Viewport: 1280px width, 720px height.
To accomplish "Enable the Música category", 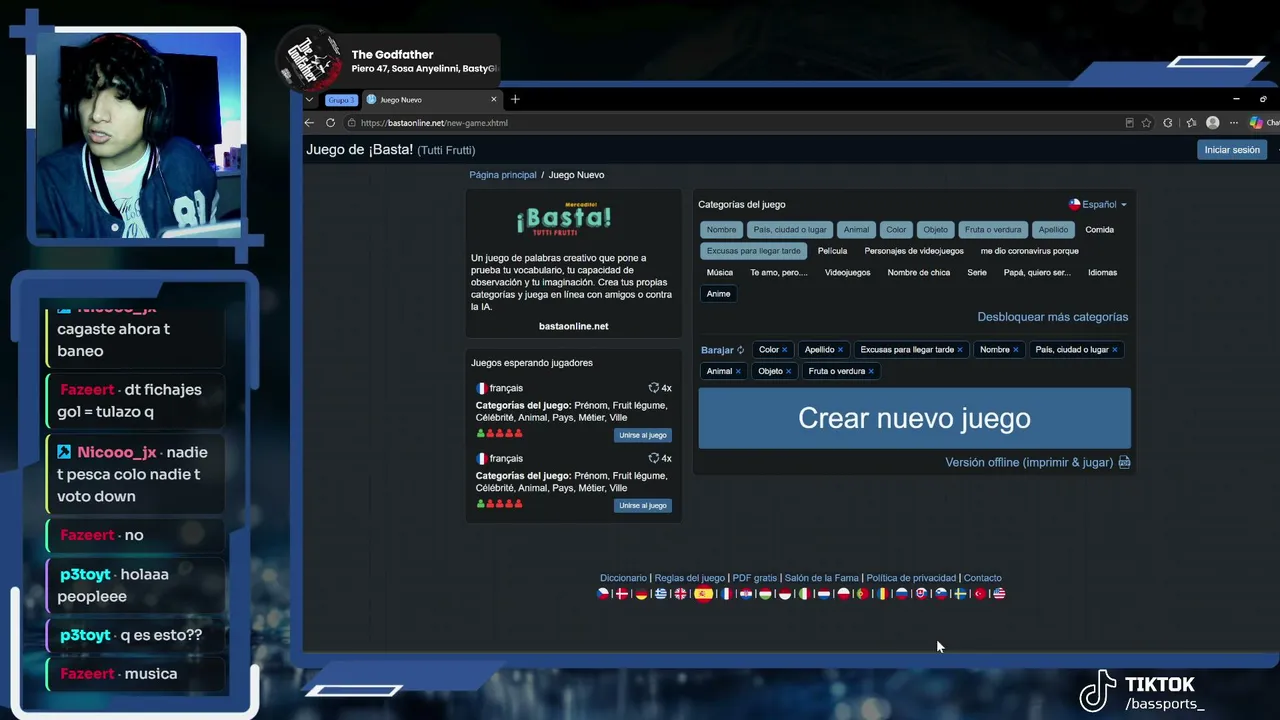I will (x=720, y=272).
